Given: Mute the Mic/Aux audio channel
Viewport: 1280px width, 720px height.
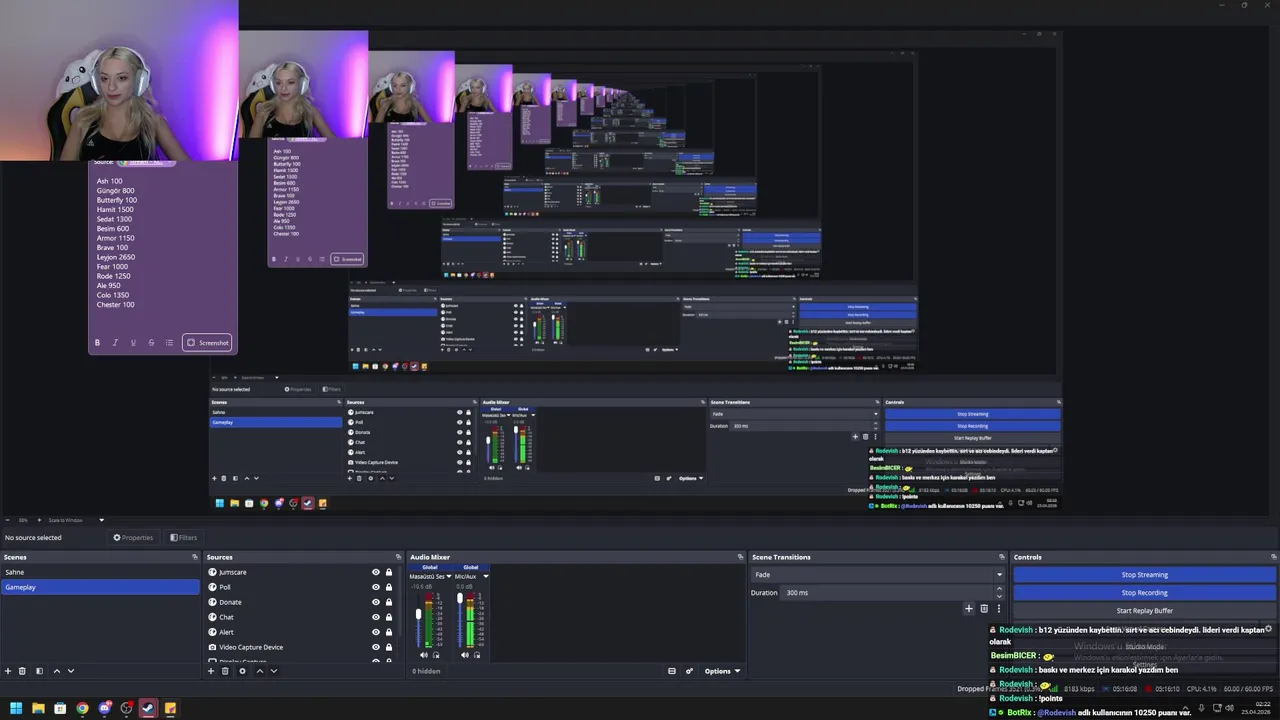Looking at the screenshot, I should click(x=465, y=655).
